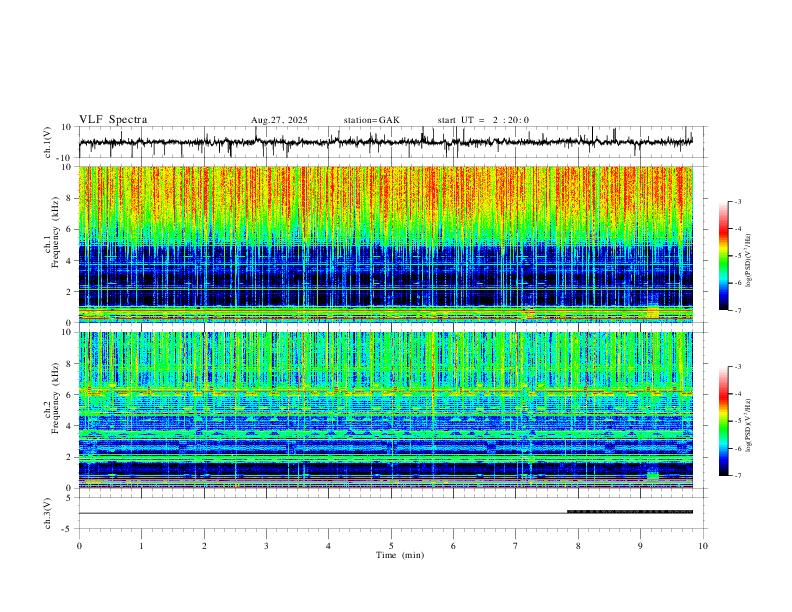Click time axis tick label "9"
The height and width of the screenshot is (612, 792).
640,546
